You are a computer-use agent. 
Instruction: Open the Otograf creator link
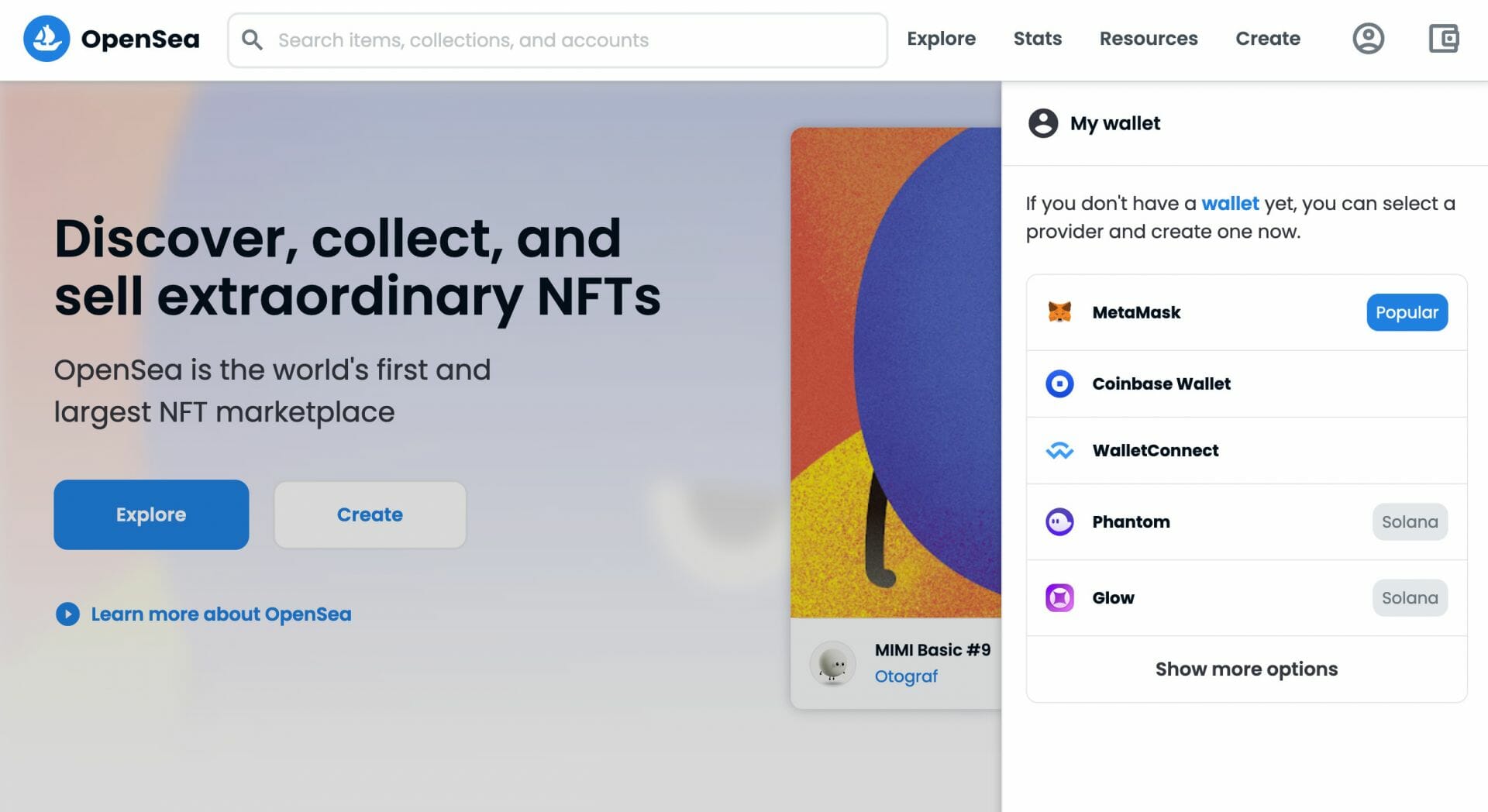click(x=906, y=676)
